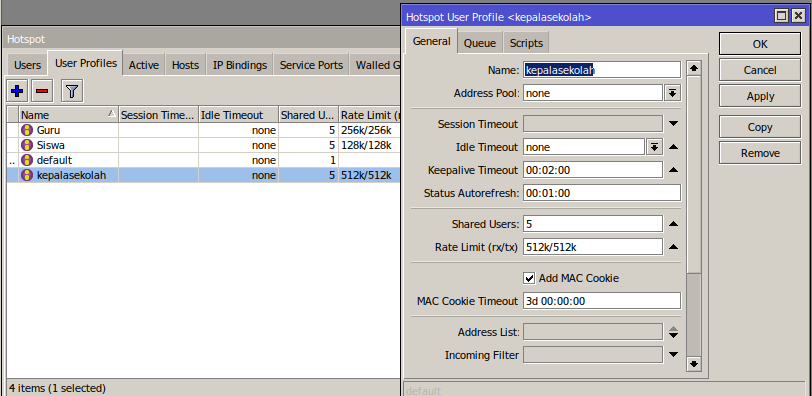Open the Active tab in Hotspot
Image resolution: width=812 pixels, height=396 pixels.
click(143, 65)
